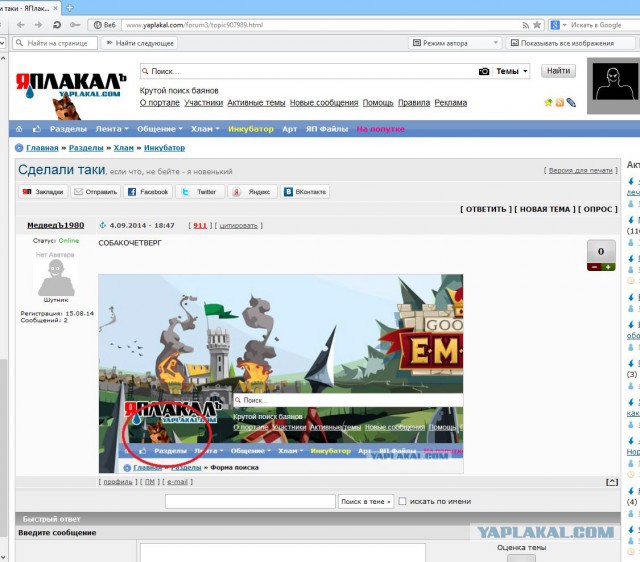Share via Яндекс button
Screen dimensions: 640x562
252,192
